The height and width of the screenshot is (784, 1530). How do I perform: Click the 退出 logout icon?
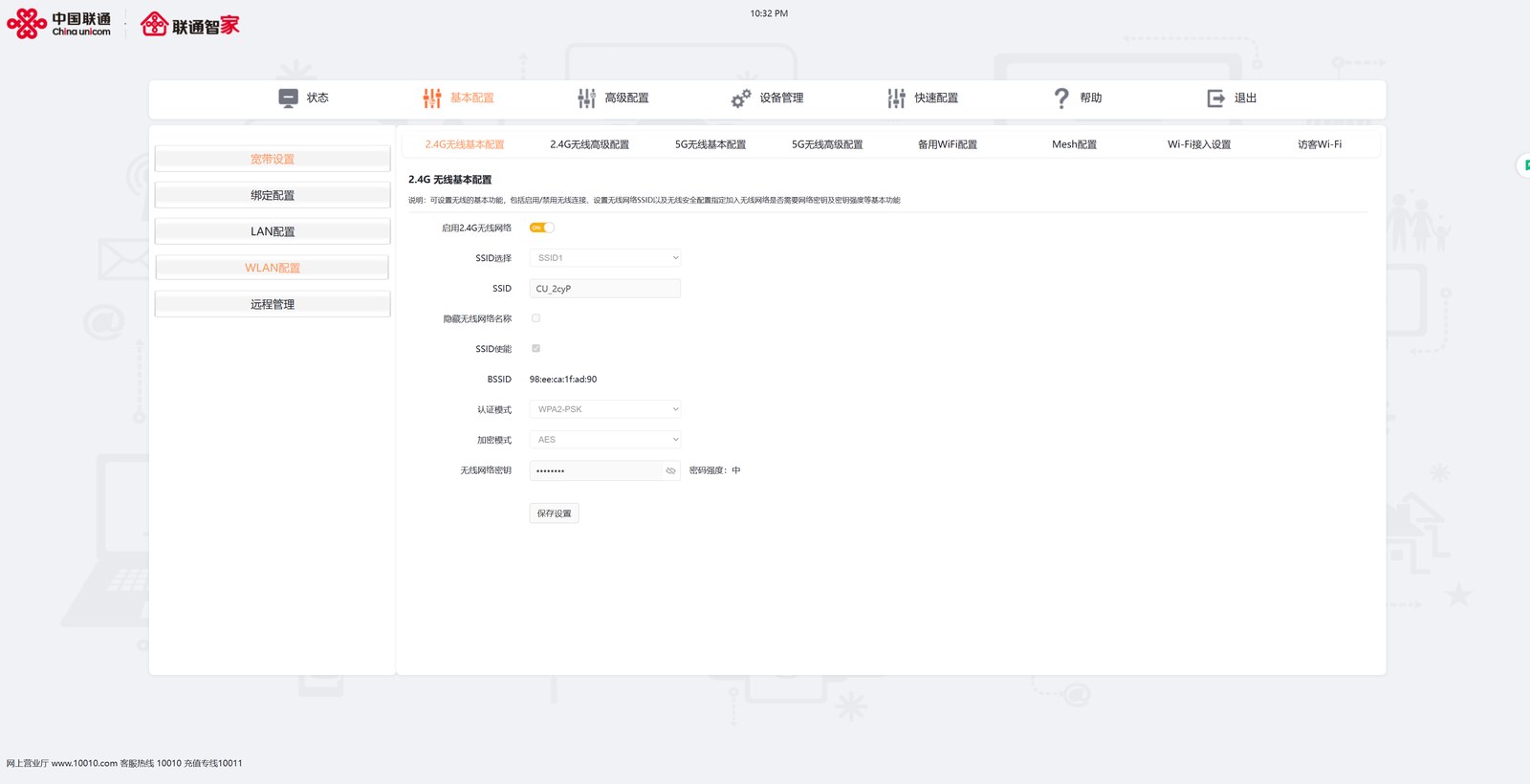click(x=1215, y=98)
